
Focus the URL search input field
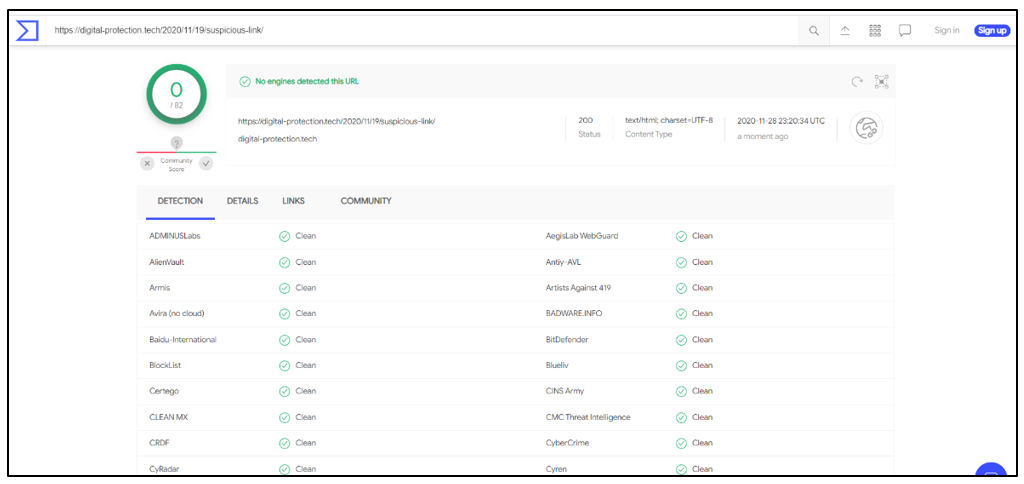coord(420,30)
